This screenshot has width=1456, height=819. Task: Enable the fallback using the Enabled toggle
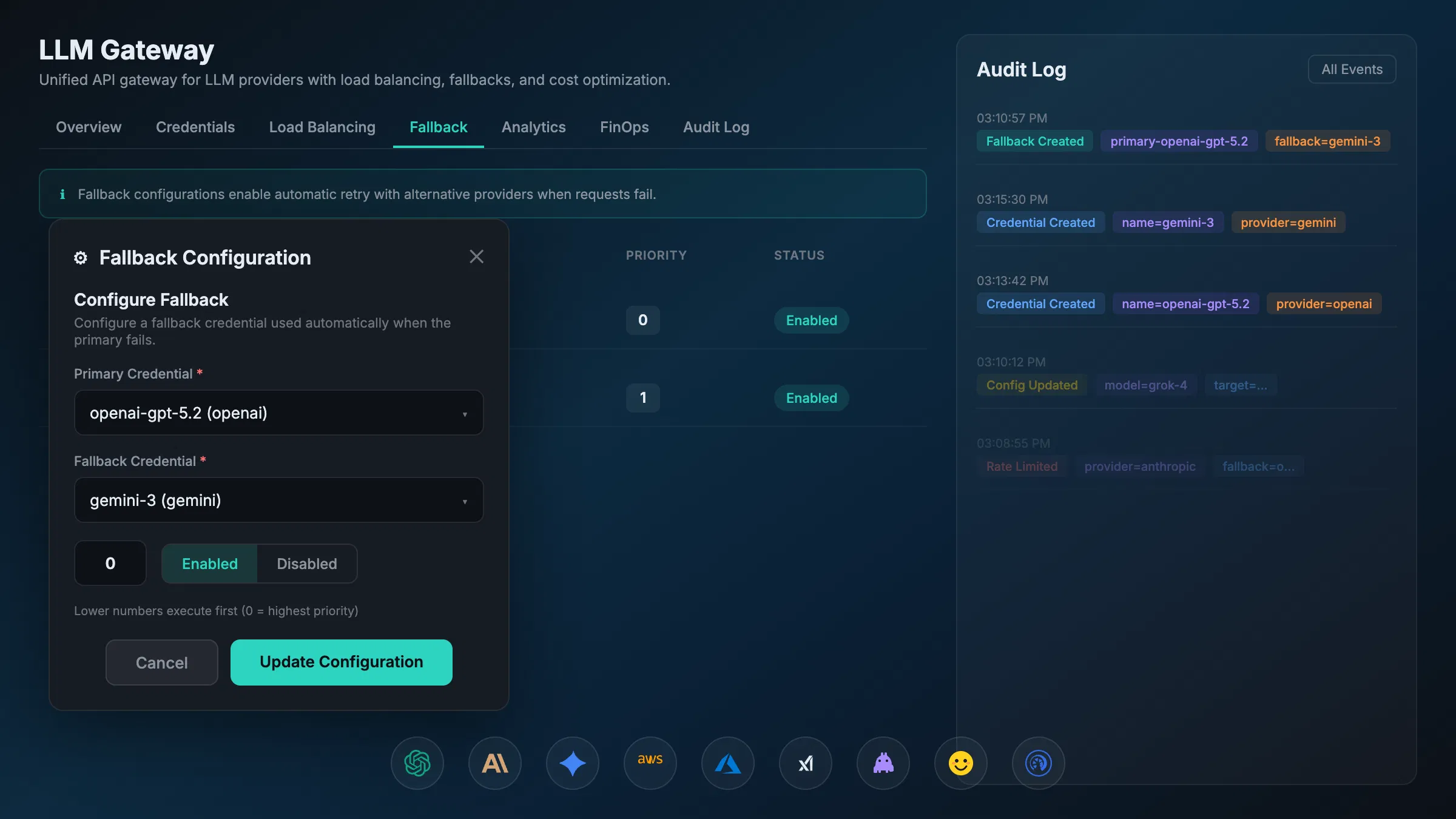pos(209,564)
